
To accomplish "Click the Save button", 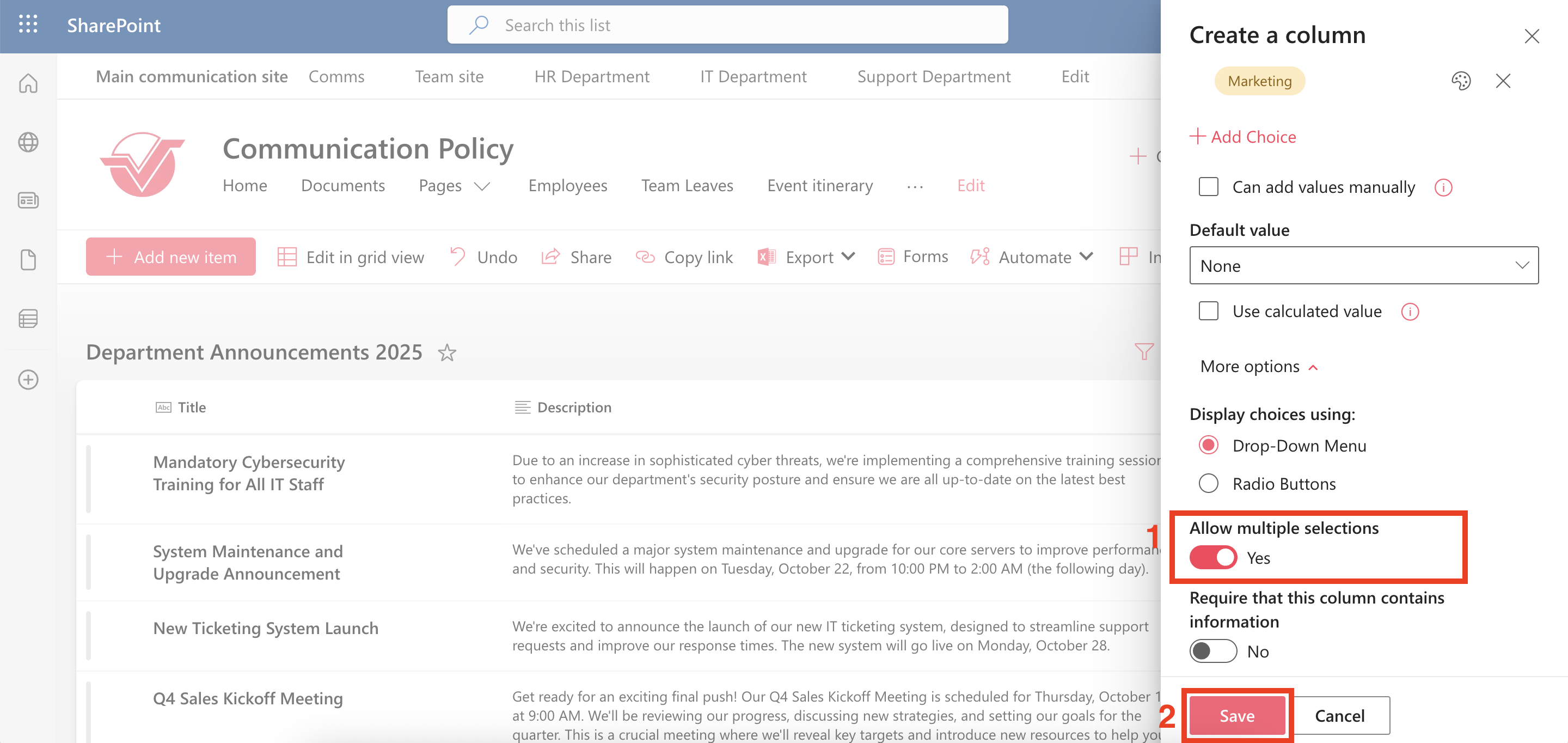I will [x=1236, y=716].
